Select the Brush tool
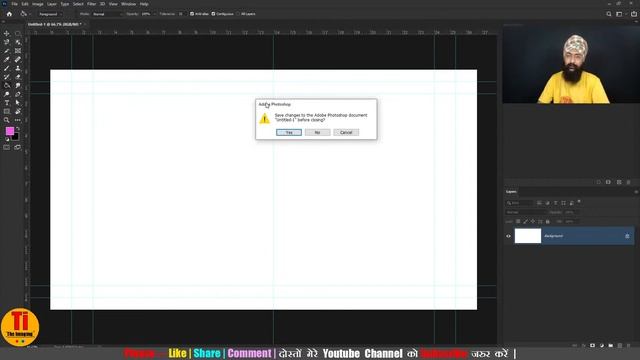Image resolution: width=640 pixels, height=360 pixels. pyautogui.click(x=7, y=68)
